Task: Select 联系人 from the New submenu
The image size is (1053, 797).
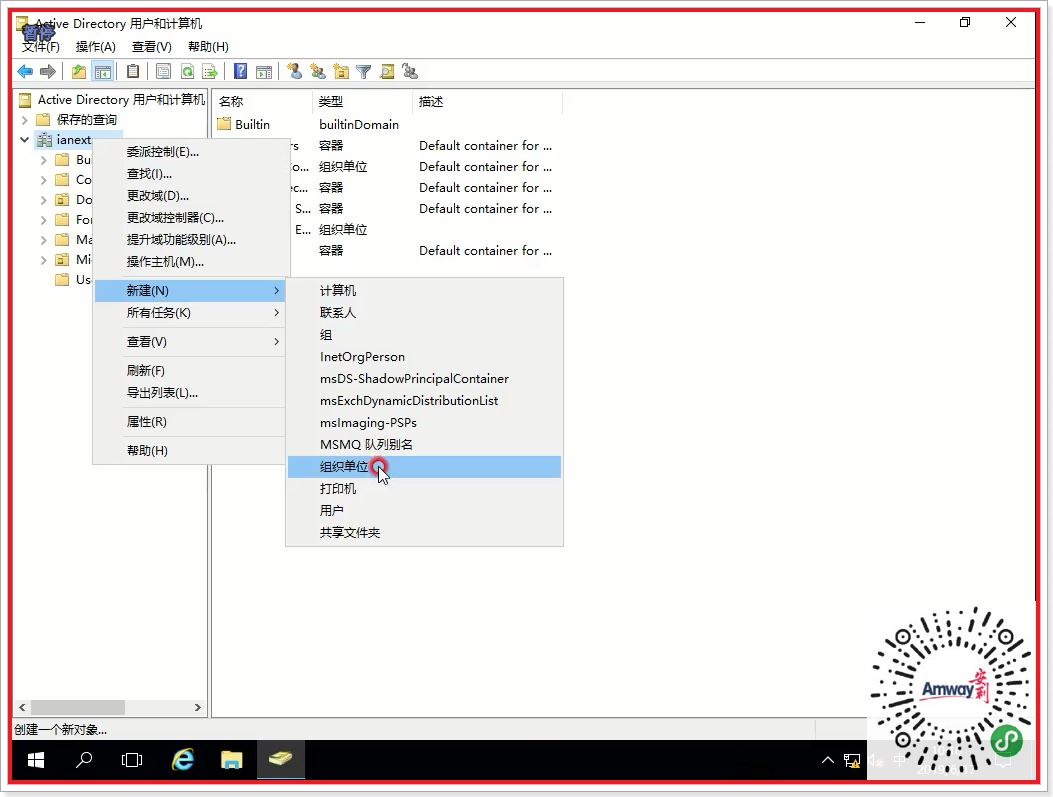Action: [424, 313]
